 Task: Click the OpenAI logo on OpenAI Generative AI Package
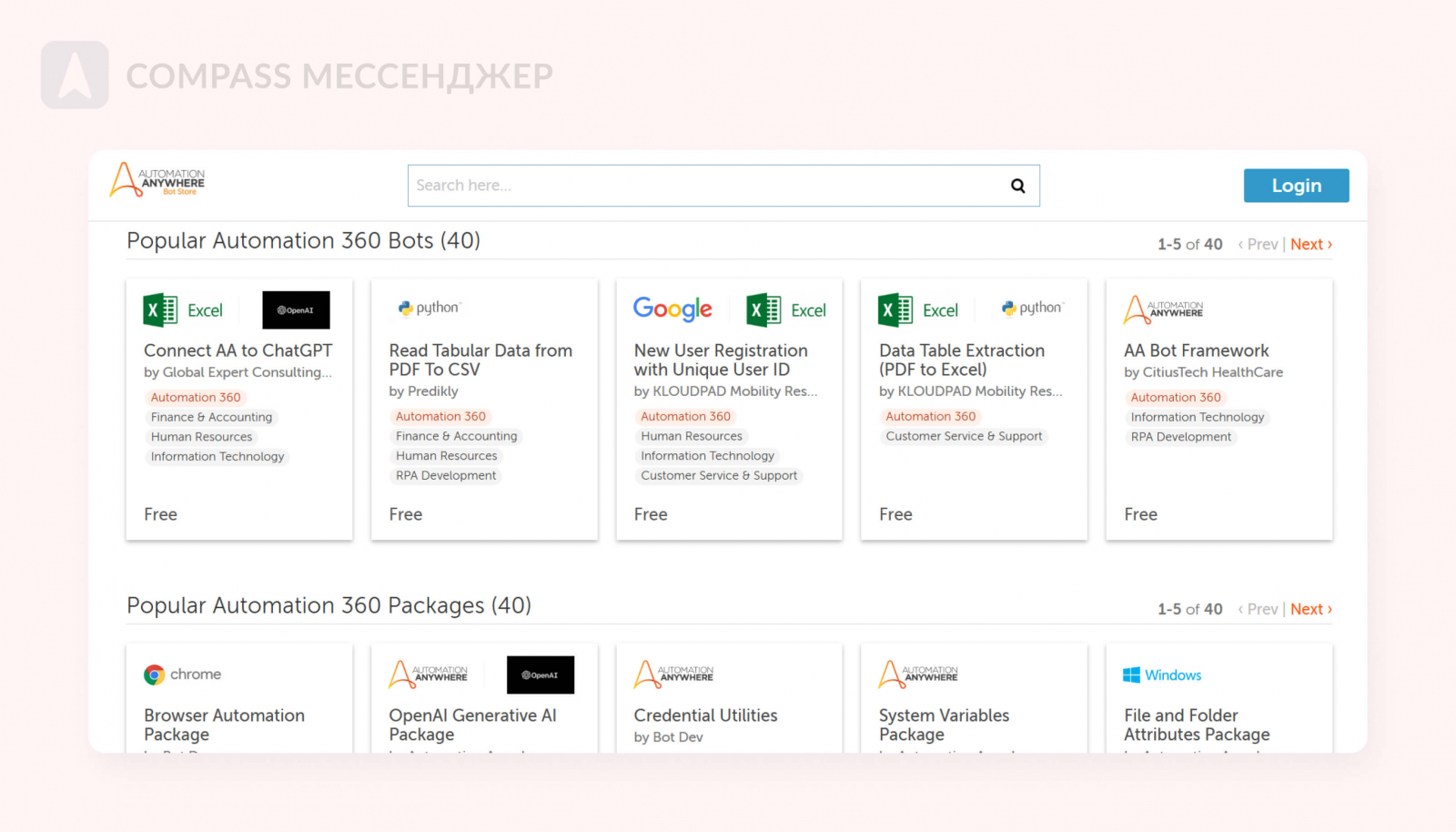tap(541, 675)
